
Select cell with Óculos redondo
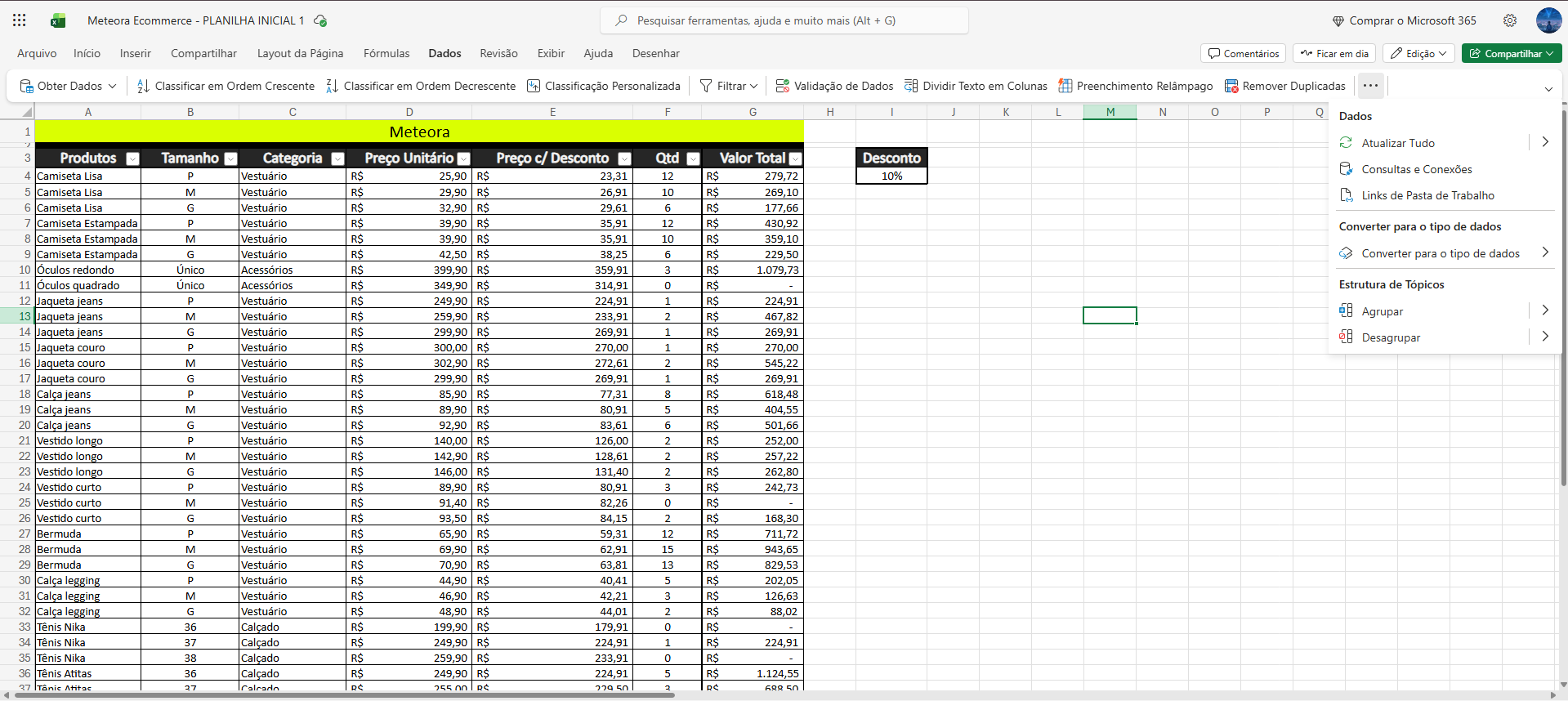point(88,270)
